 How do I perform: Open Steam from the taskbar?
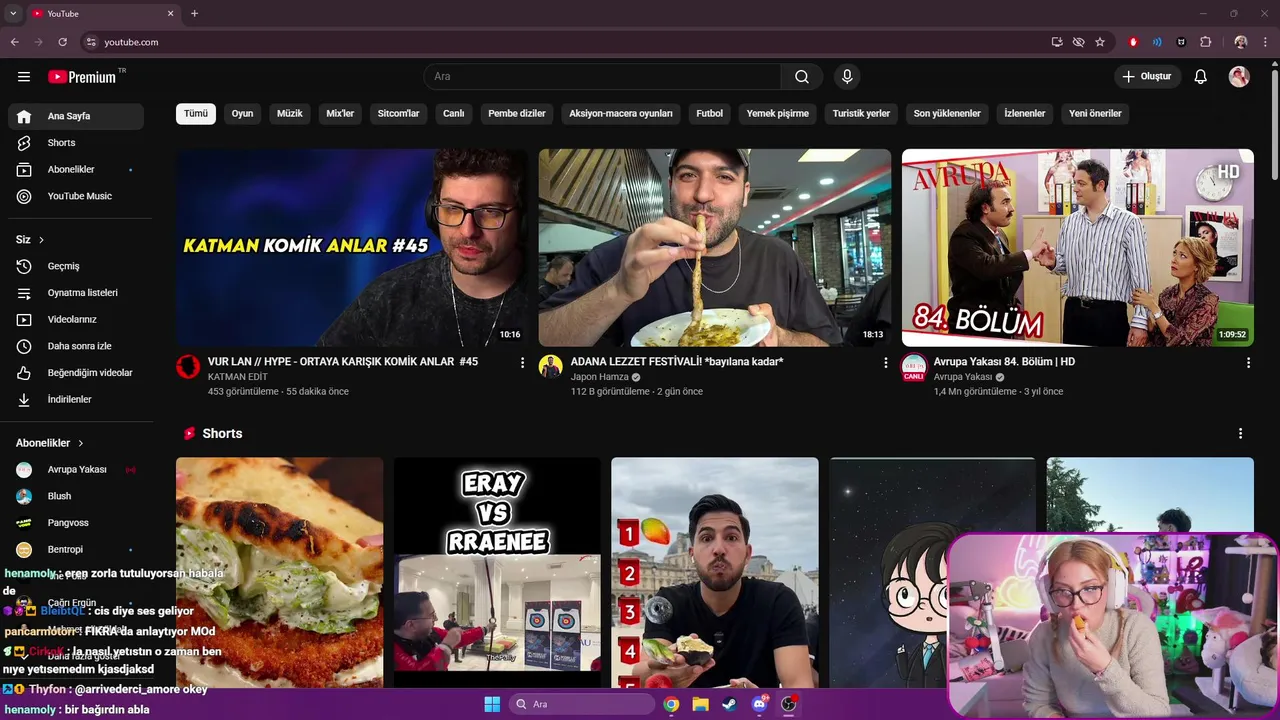729,704
